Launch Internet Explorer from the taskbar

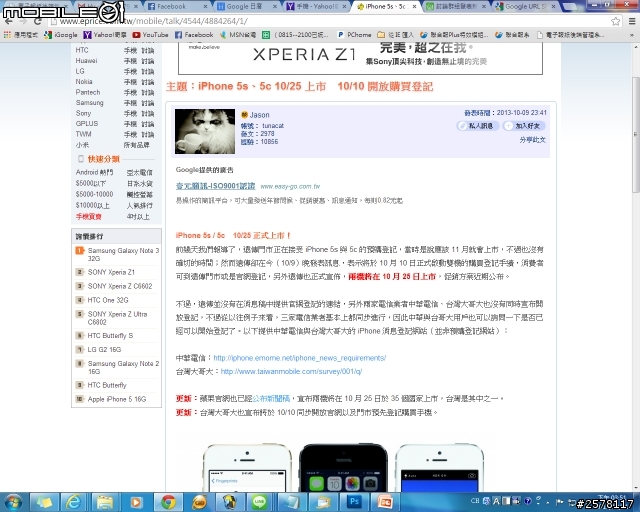coord(73,502)
